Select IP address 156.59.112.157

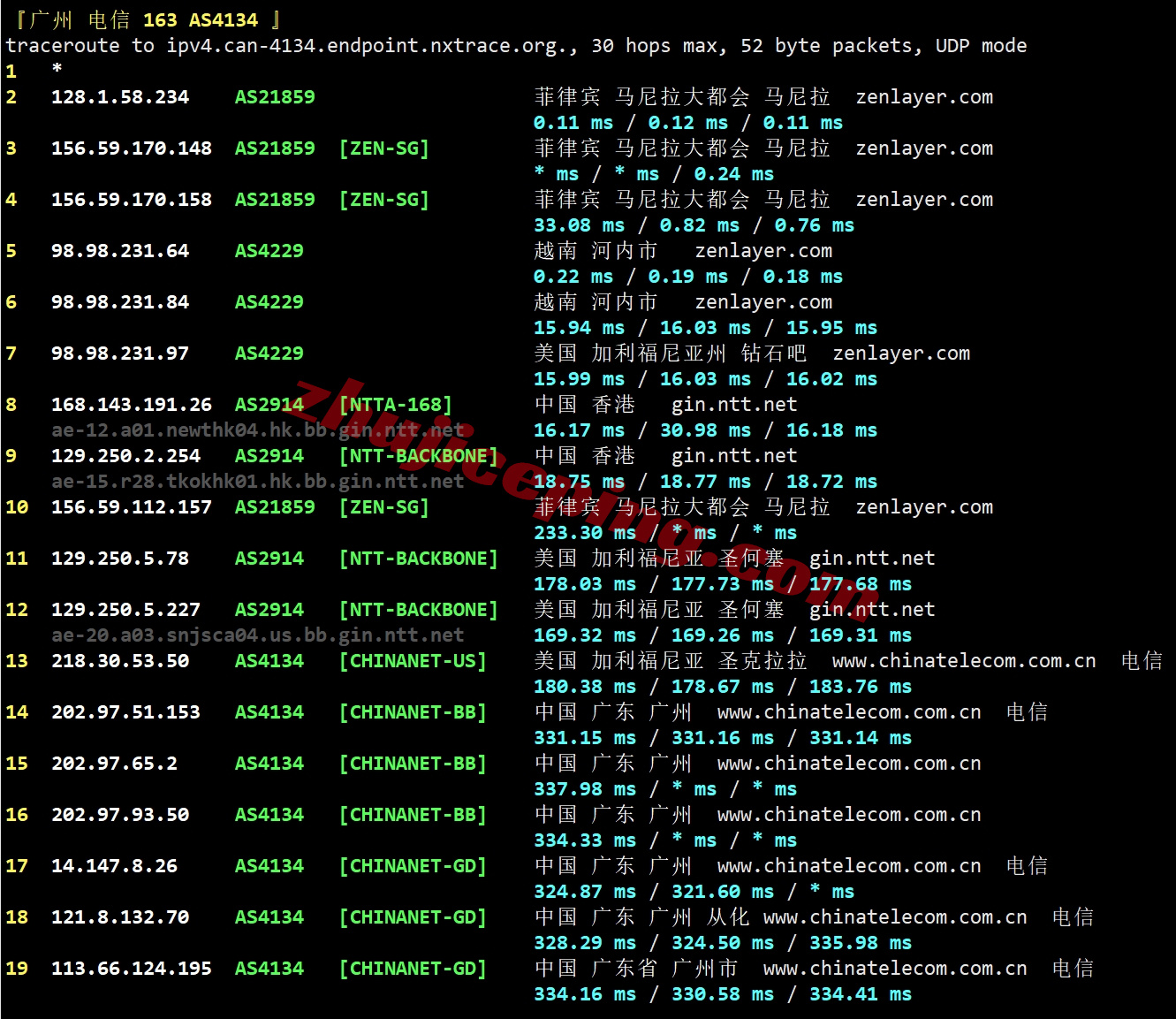click(x=132, y=507)
